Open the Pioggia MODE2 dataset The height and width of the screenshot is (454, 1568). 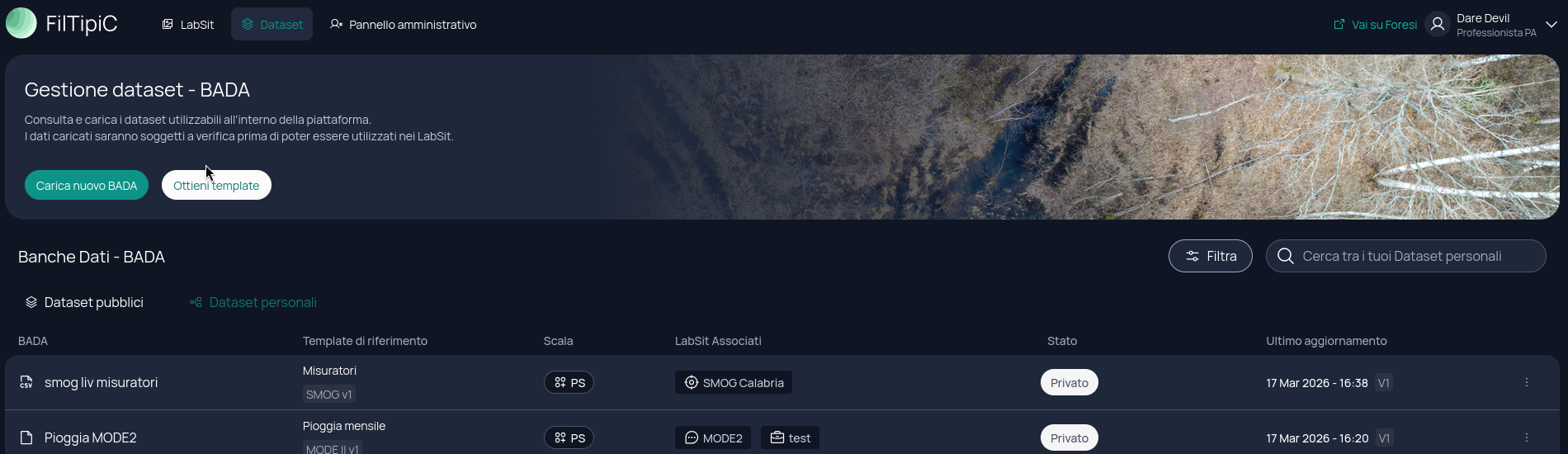[x=91, y=437]
